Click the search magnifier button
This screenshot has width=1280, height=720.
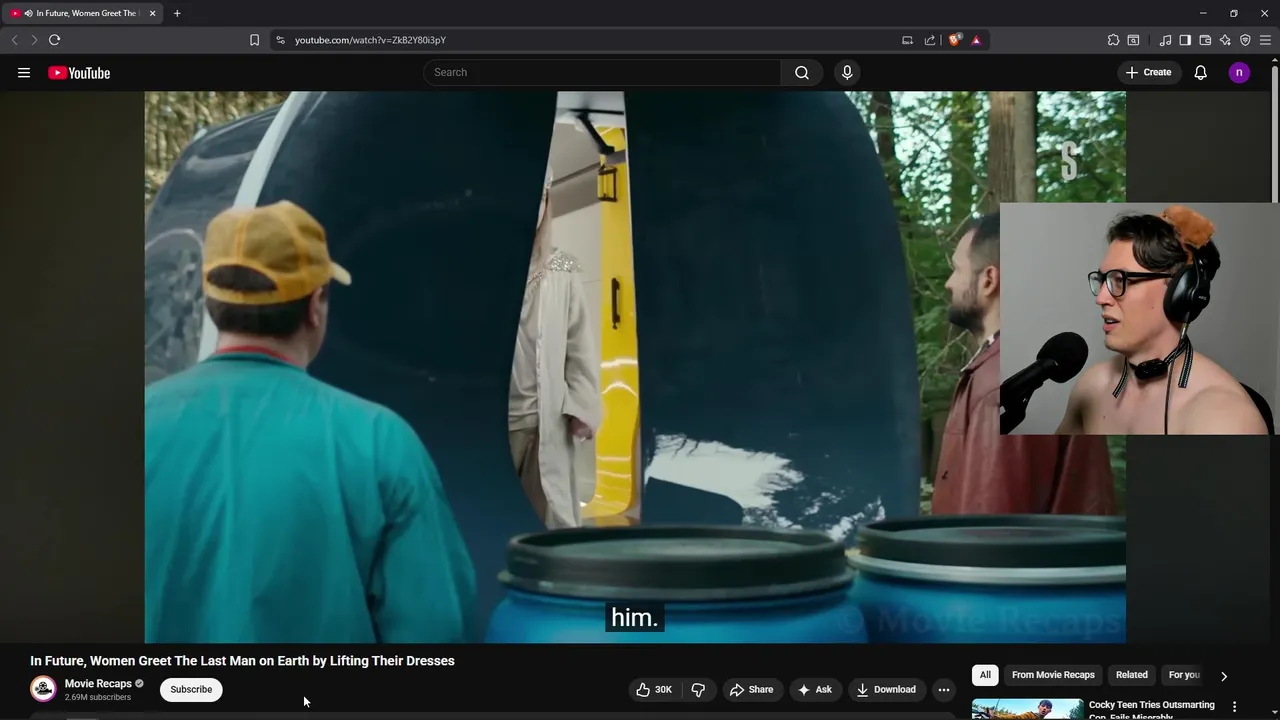click(802, 72)
